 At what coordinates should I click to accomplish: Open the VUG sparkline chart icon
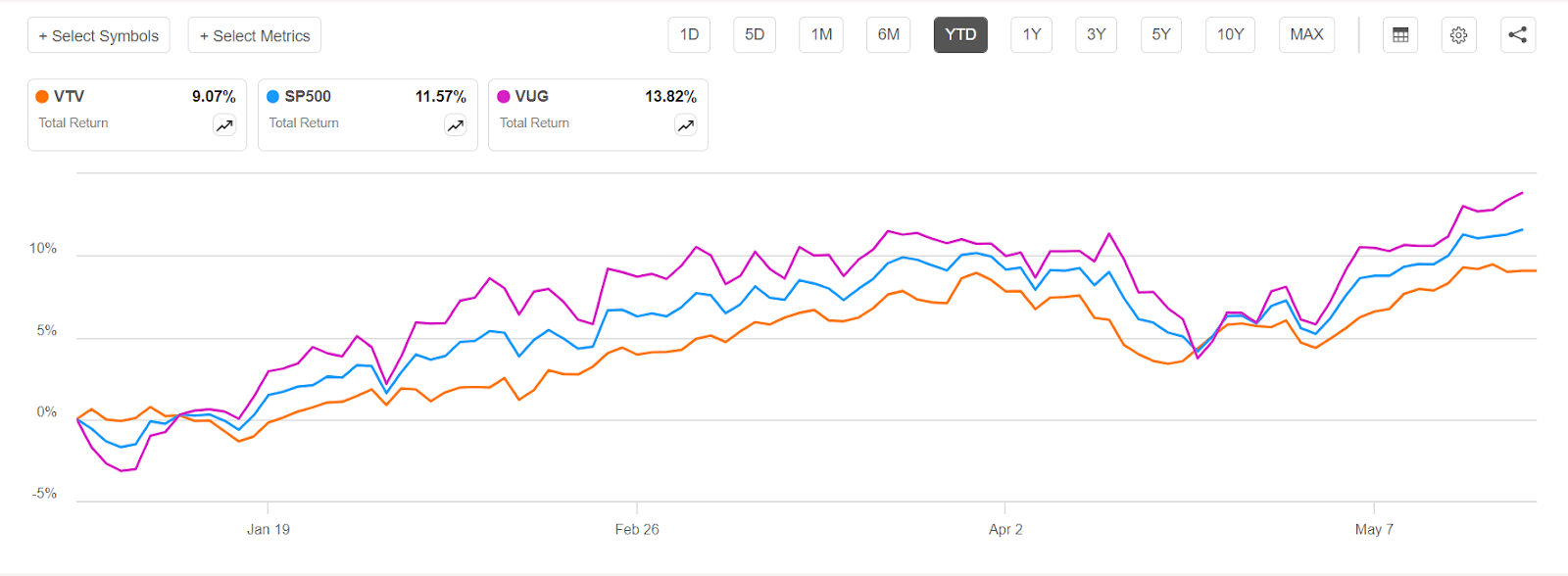pyautogui.click(x=685, y=125)
